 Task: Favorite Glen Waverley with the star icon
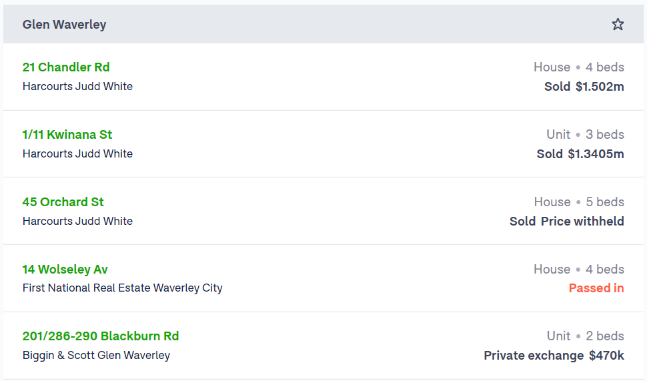pyautogui.click(x=617, y=24)
